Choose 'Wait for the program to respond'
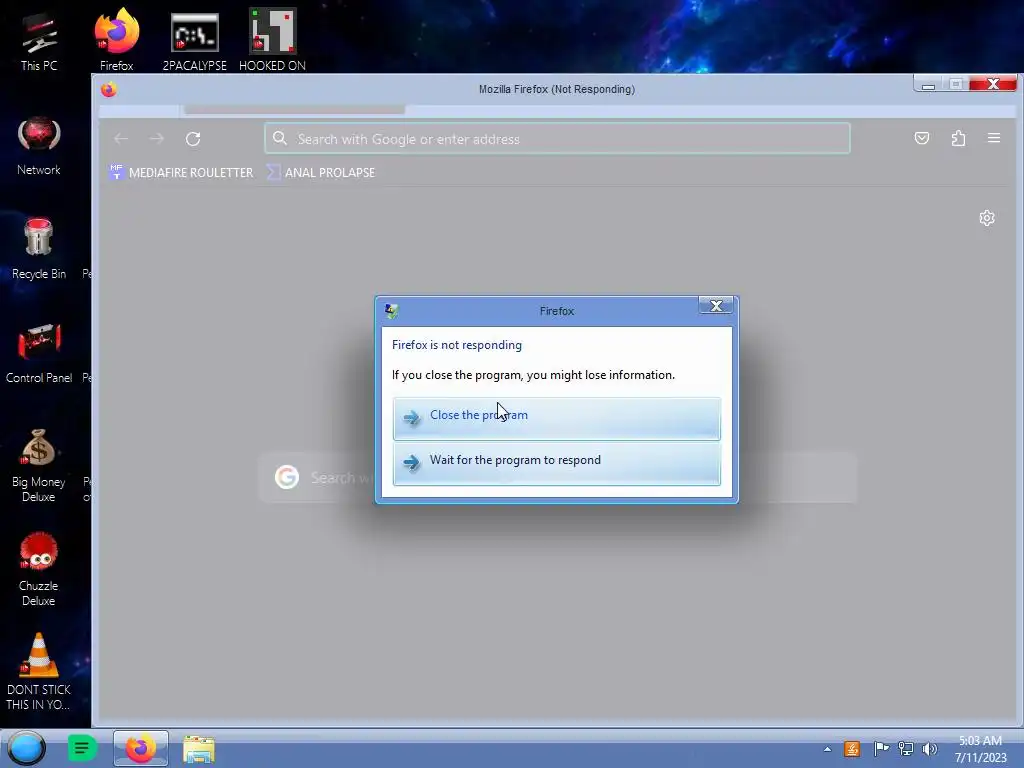The image size is (1024, 768). click(556, 464)
